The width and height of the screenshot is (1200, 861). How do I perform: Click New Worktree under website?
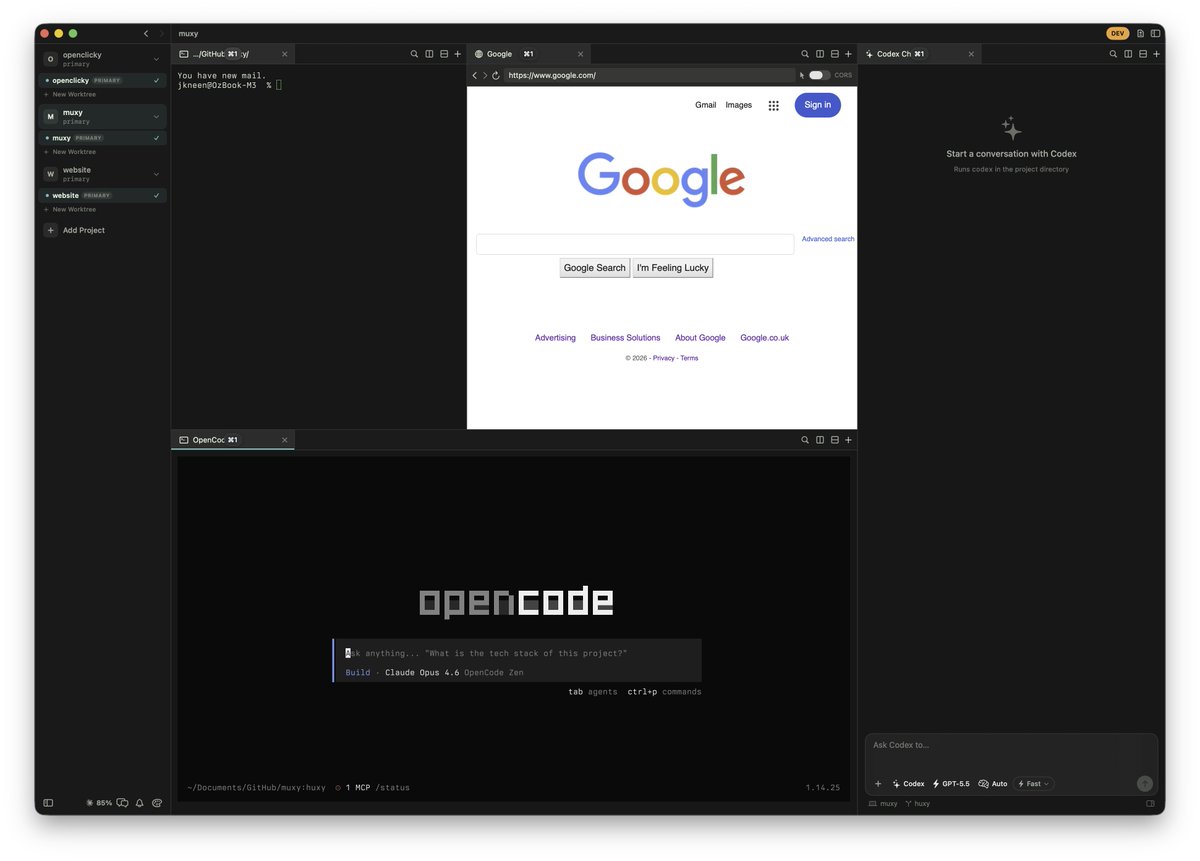[x=70, y=209]
